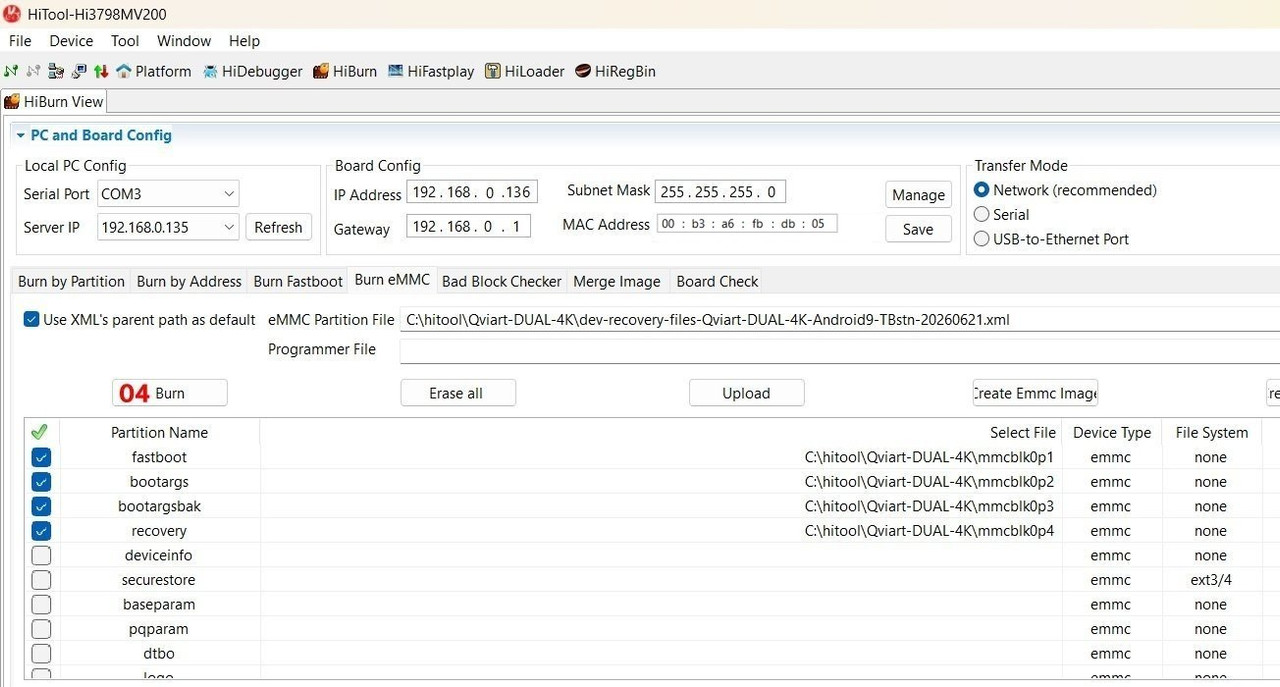
Task: Check the pqparam partition checkbox
Action: click(x=41, y=629)
